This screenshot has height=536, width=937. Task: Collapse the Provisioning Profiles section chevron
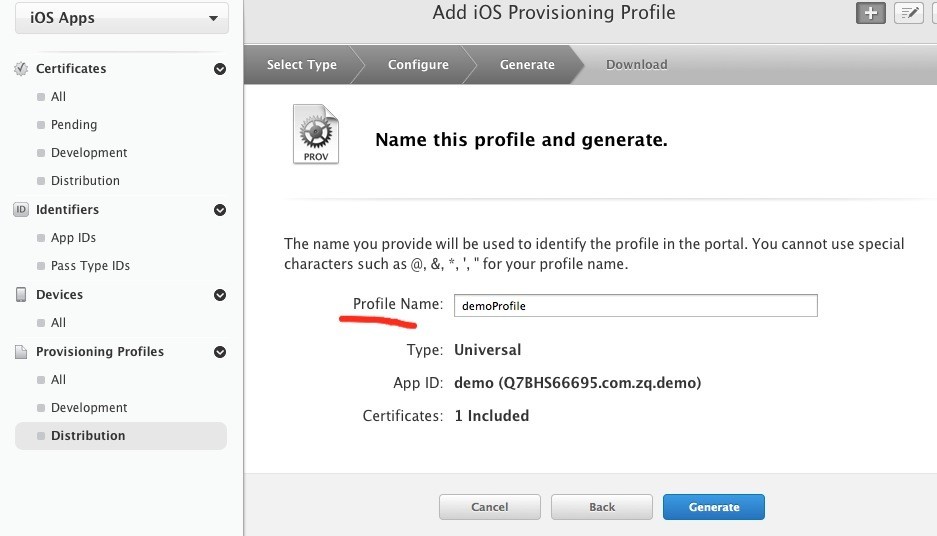[220, 352]
